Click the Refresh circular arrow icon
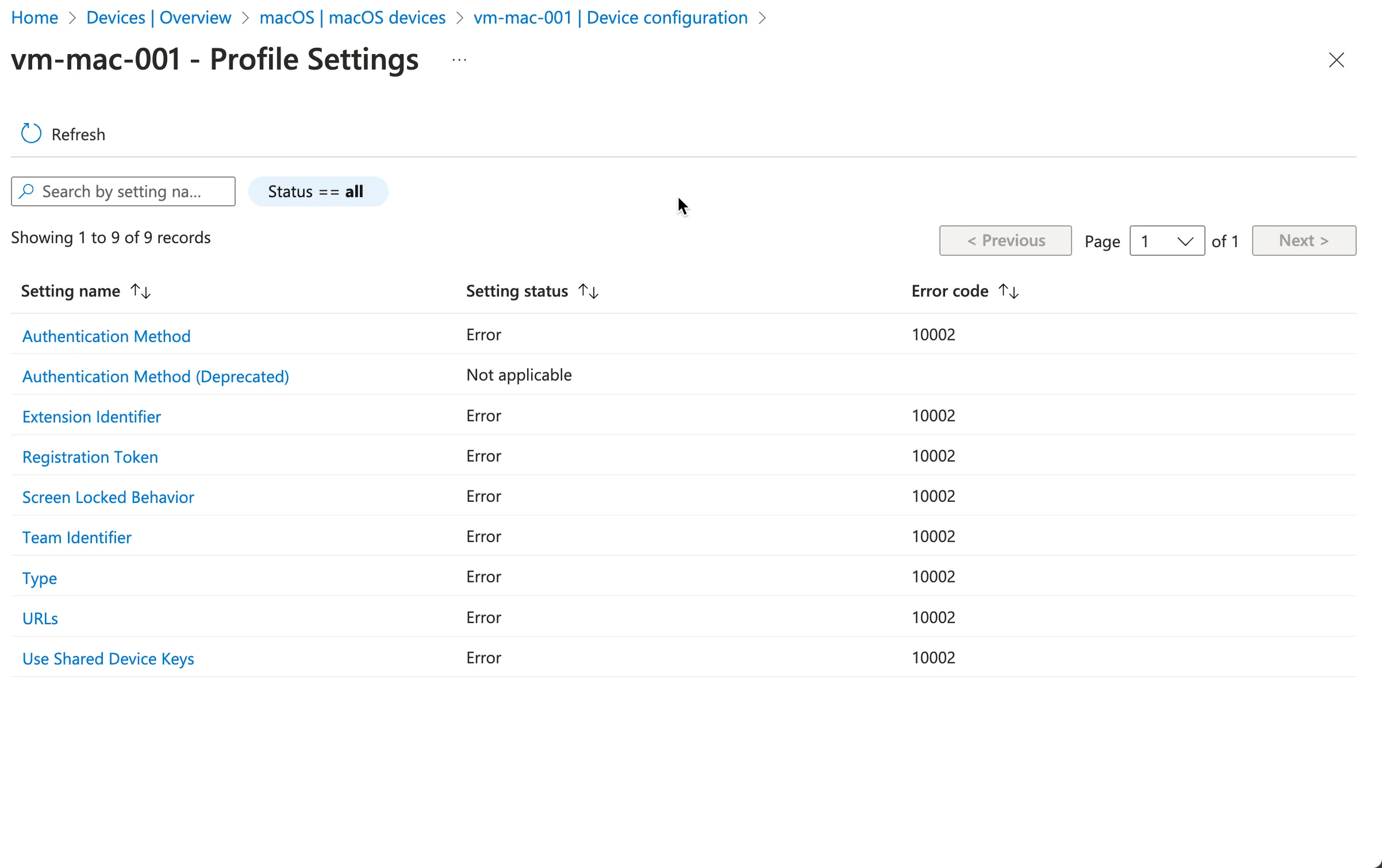Image resolution: width=1382 pixels, height=868 pixels. pyautogui.click(x=31, y=133)
